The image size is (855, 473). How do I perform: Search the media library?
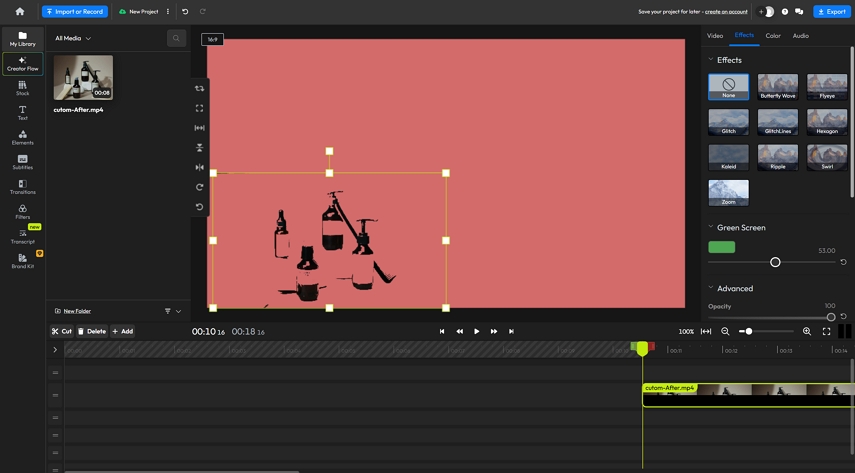point(176,38)
